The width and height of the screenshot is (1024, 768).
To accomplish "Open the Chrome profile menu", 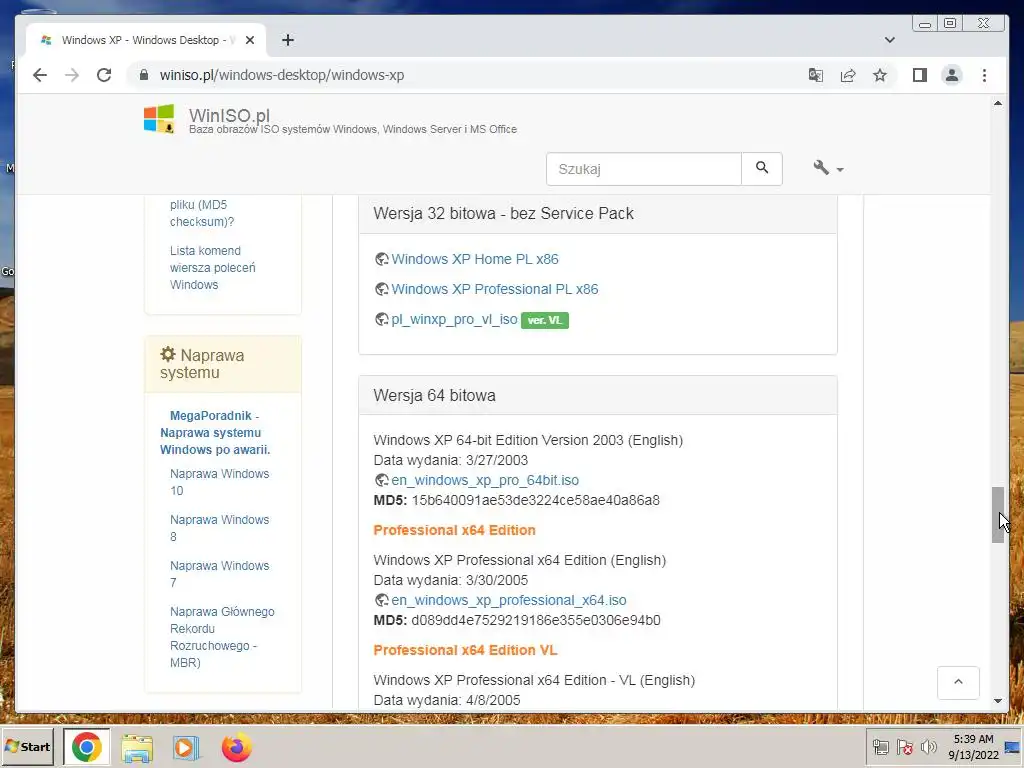I will 952,75.
